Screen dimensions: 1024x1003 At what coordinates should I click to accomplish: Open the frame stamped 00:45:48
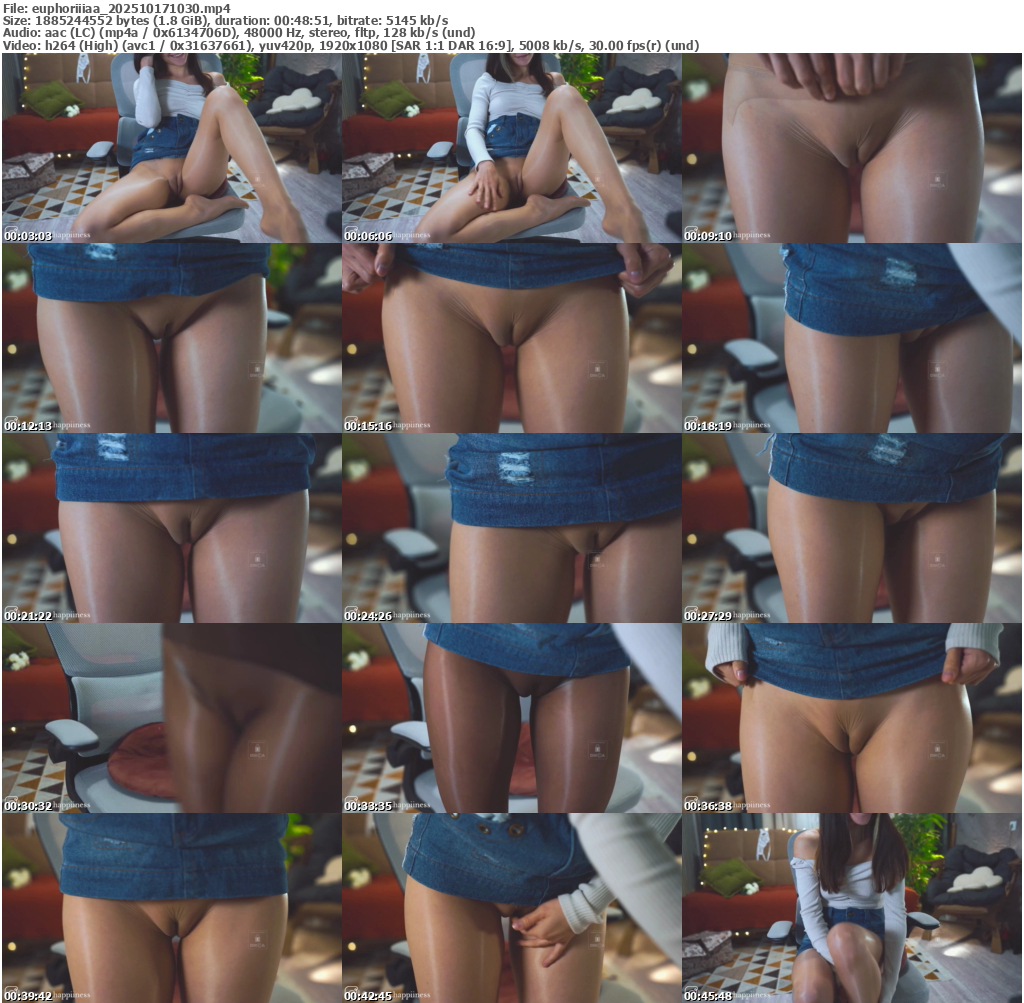point(852,908)
